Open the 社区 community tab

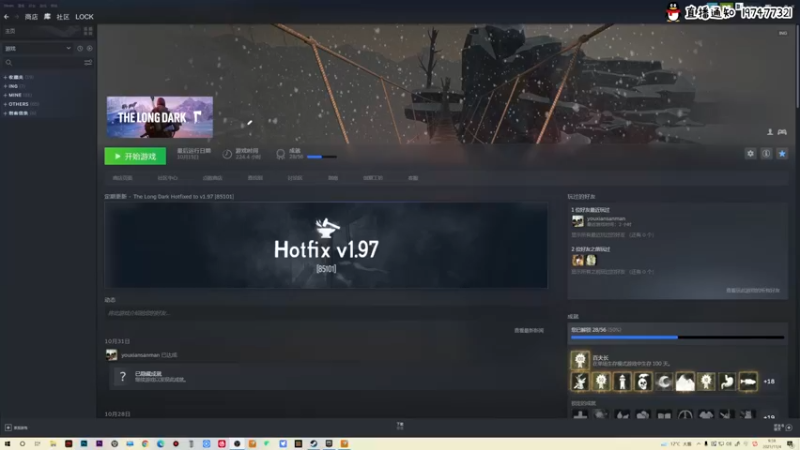[63, 17]
